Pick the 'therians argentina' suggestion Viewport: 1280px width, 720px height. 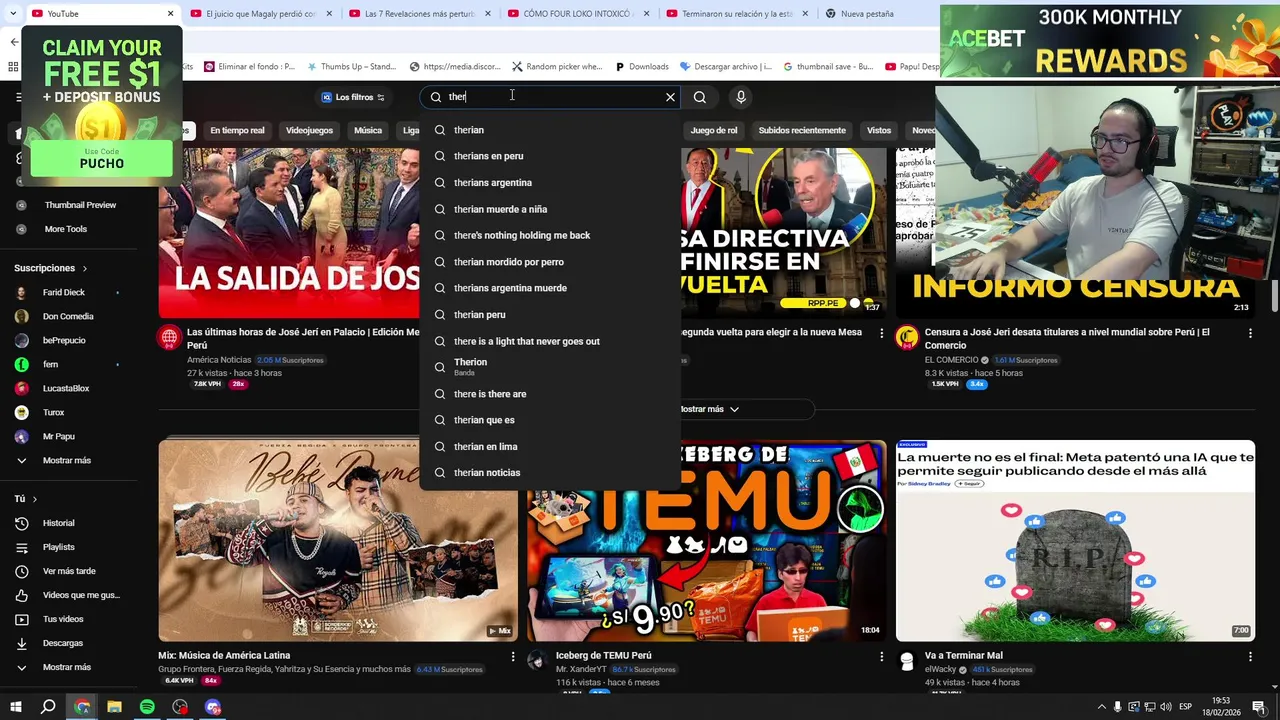pyautogui.click(x=550, y=183)
